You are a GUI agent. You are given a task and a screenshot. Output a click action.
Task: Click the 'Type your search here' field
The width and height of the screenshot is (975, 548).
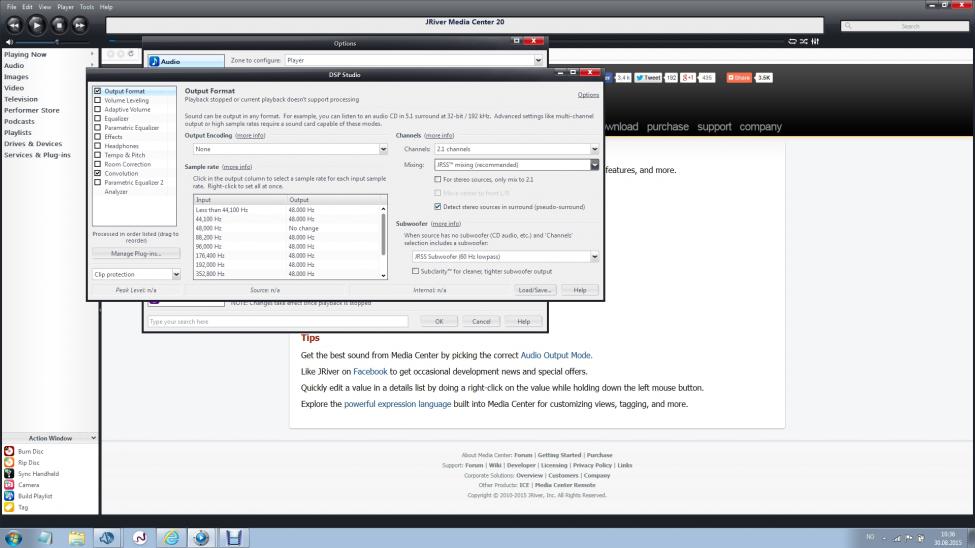pos(278,322)
